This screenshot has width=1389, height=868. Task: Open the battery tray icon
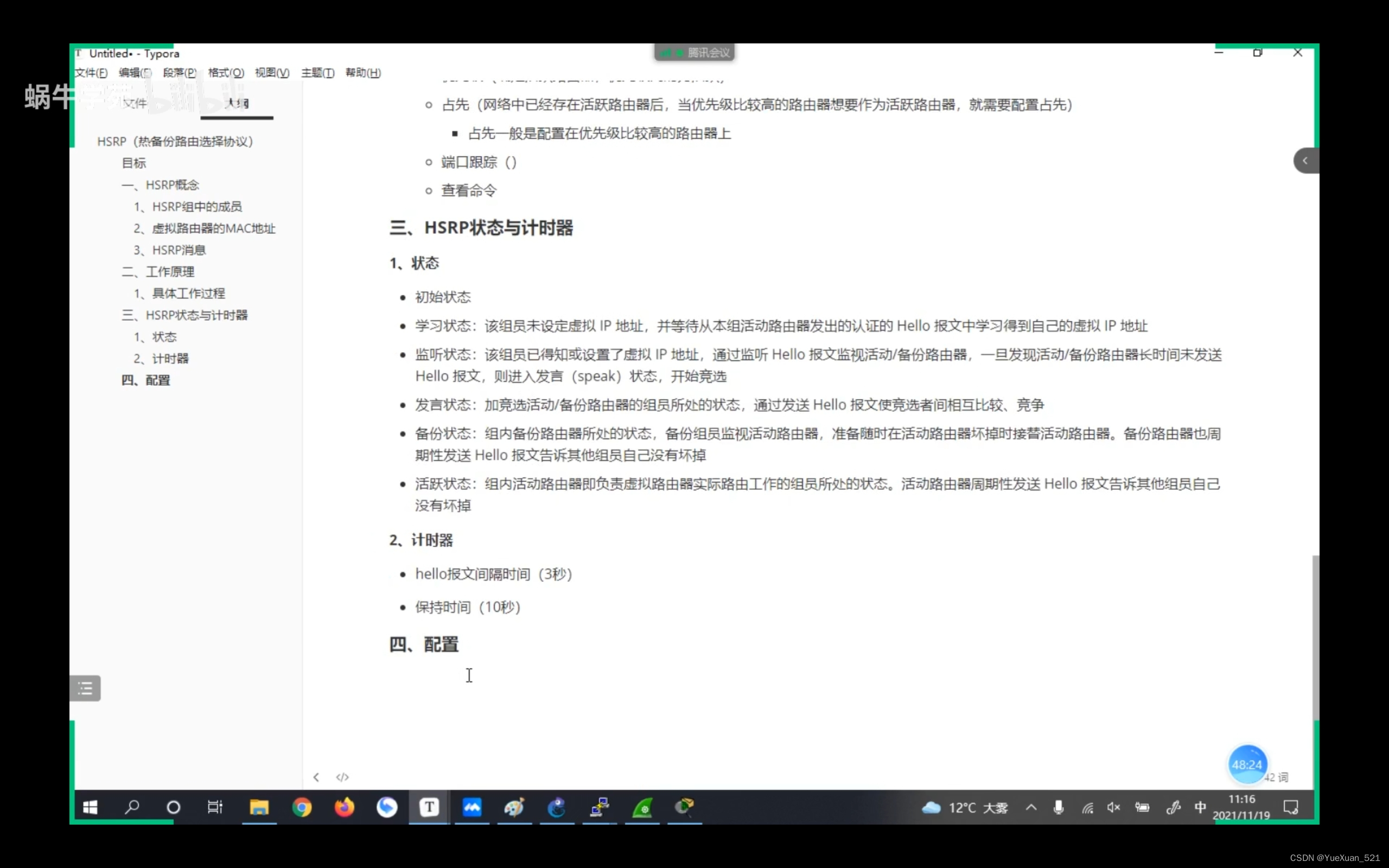point(1142,808)
